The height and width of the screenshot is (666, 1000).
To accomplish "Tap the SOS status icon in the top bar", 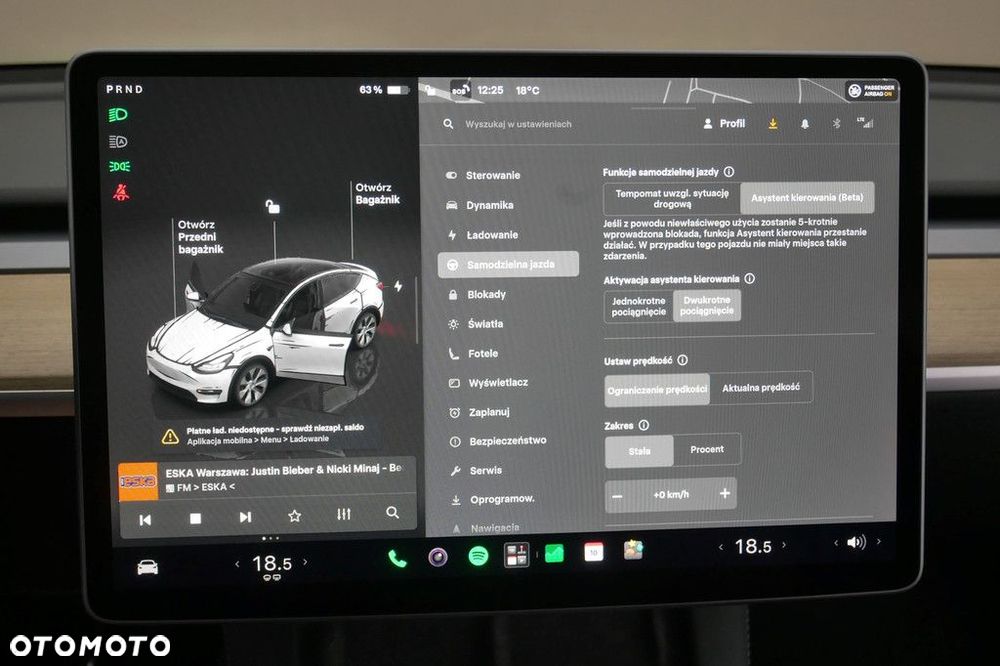I will click(460, 90).
